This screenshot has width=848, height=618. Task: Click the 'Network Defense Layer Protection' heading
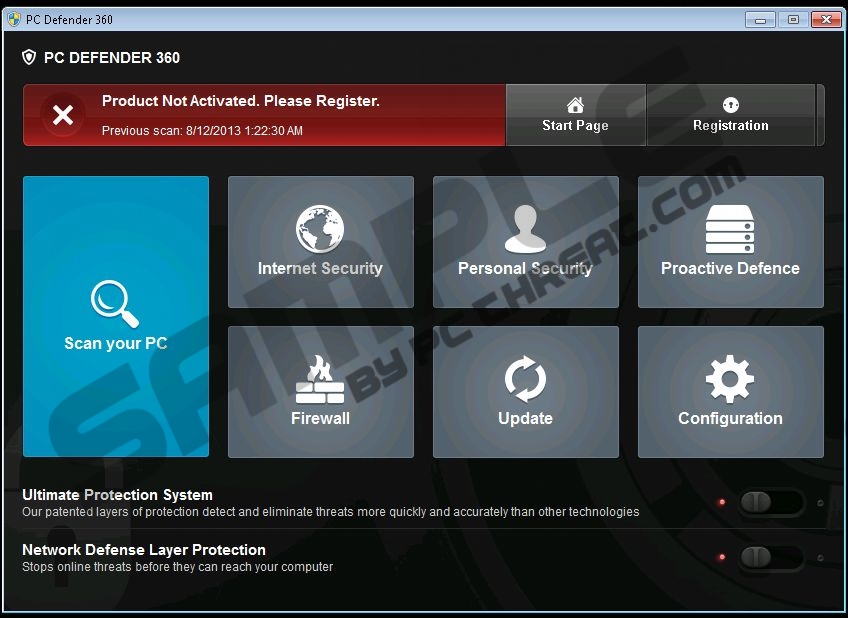click(144, 550)
